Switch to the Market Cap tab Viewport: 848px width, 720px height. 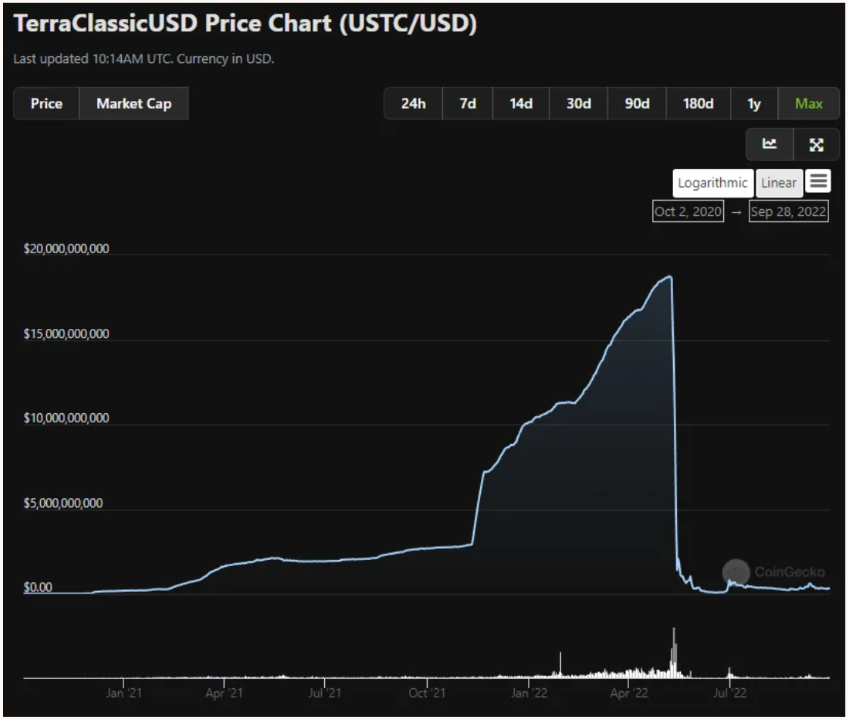click(x=134, y=103)
